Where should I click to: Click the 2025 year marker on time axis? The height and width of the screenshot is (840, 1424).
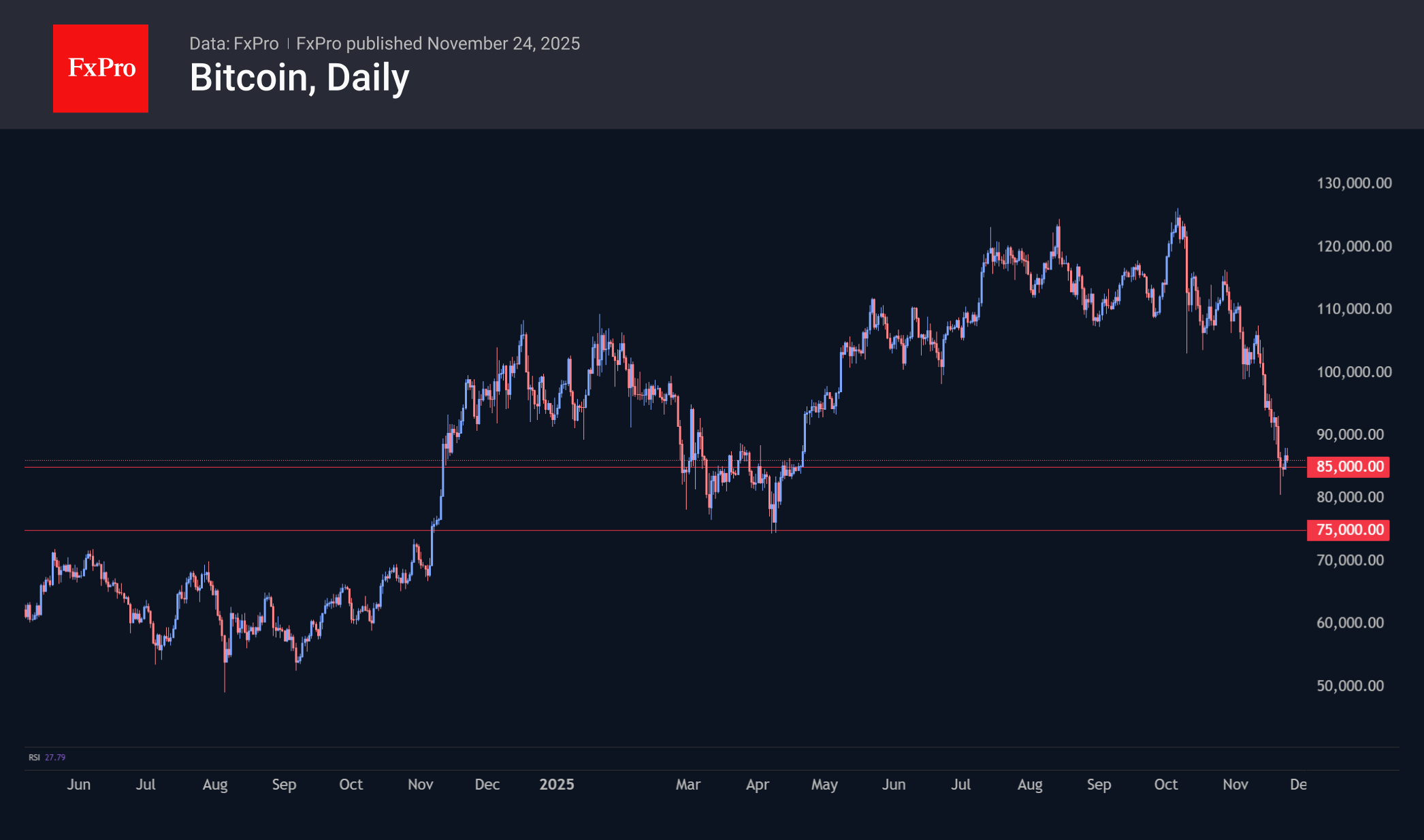557,785
